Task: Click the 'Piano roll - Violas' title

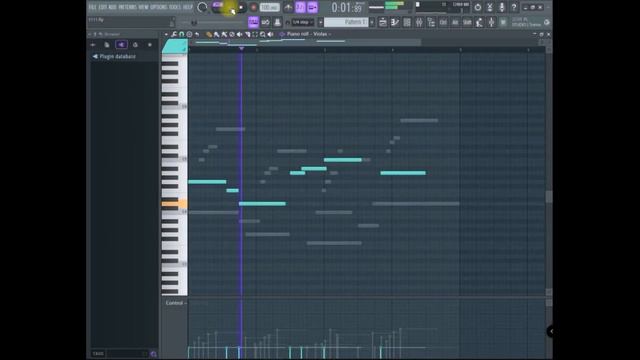Action: click(307, 34)
